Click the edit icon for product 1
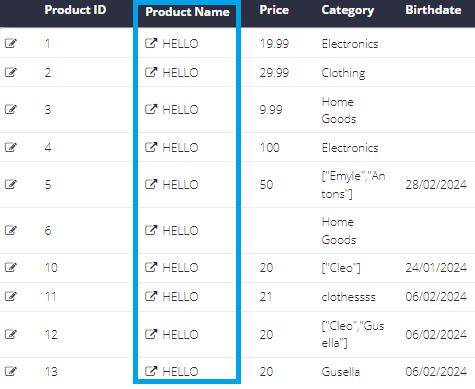The height and width of the screenshot is (389, 475). tap(11, 43)
